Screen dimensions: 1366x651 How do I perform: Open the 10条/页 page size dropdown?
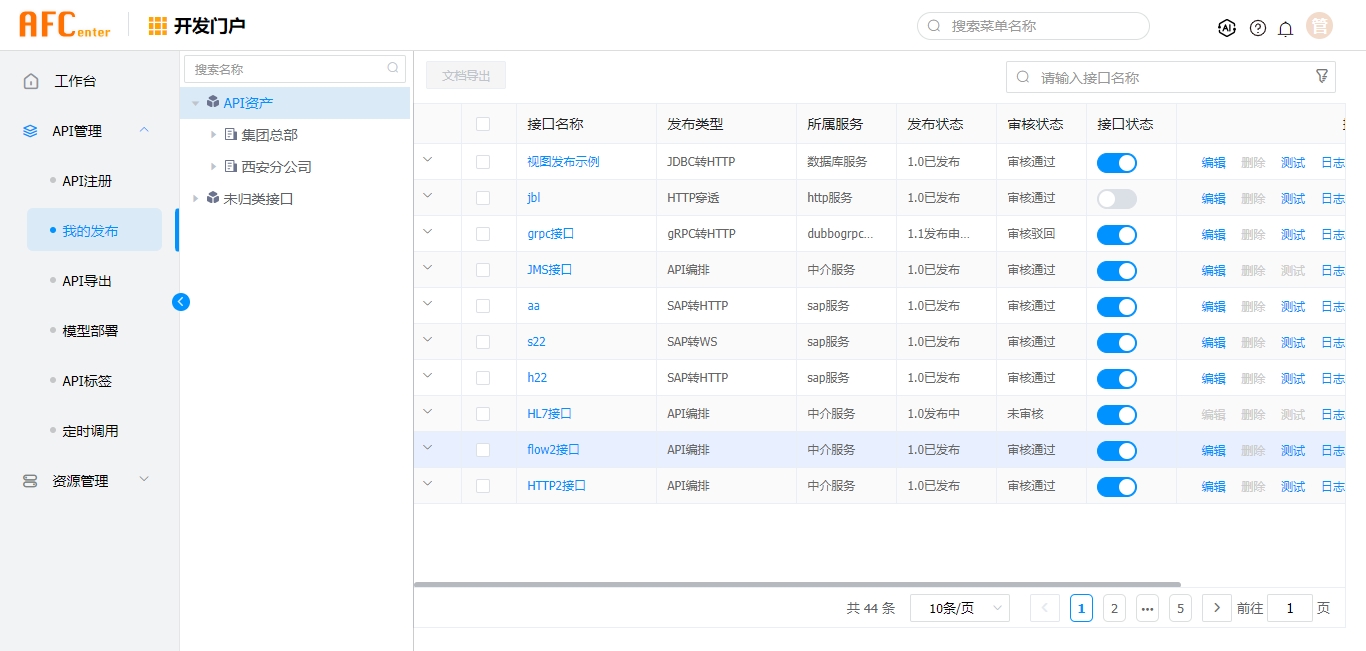tap(959, 608)
